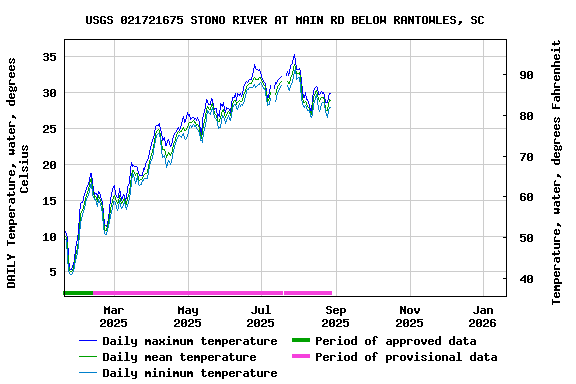Click the 'Mar 2025' x-axis label
The width and height of the screenshot is (576, 384).
click(x=114, y=317)
